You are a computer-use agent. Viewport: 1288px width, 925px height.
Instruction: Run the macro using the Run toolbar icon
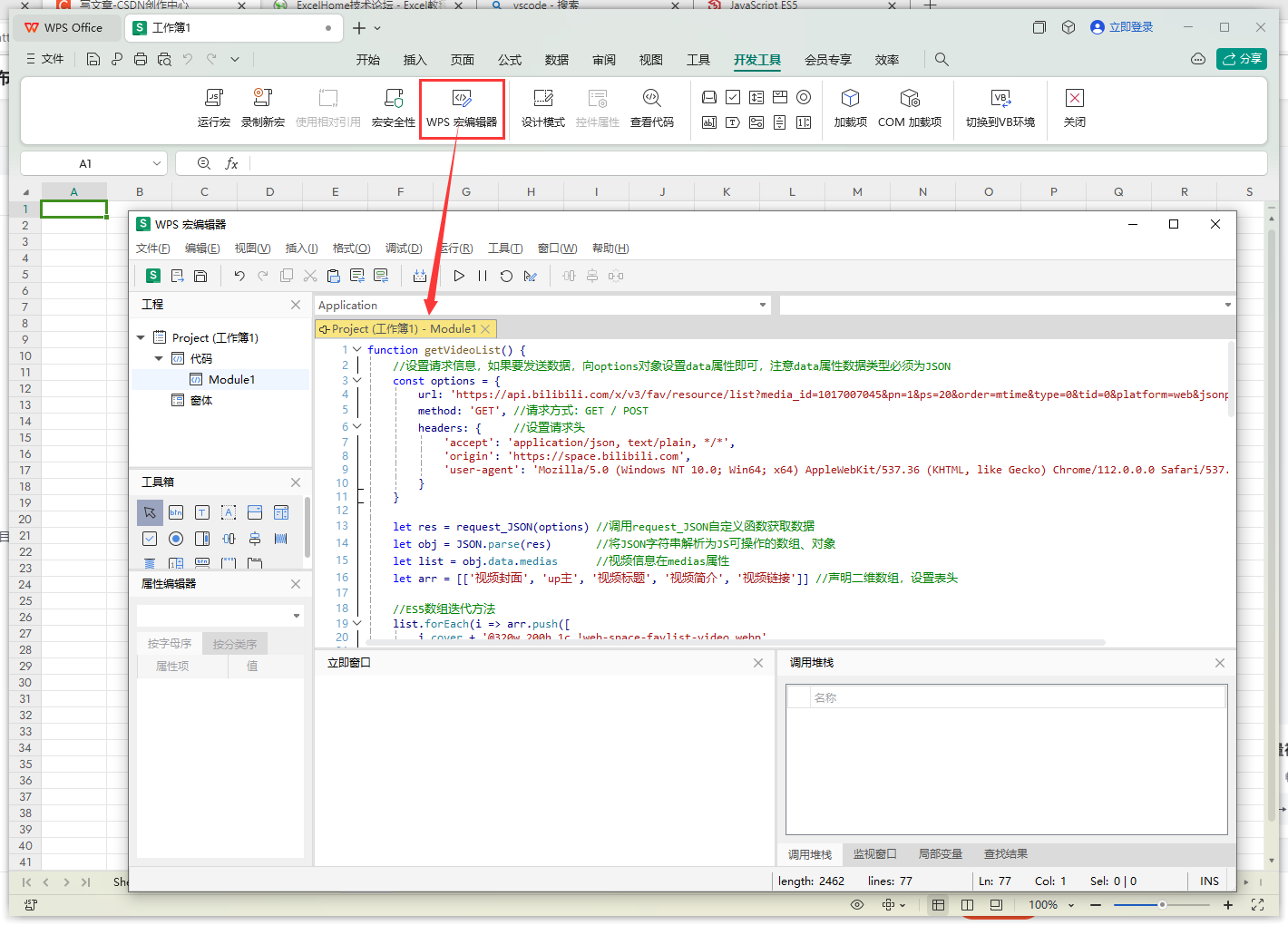click(459, 276)
